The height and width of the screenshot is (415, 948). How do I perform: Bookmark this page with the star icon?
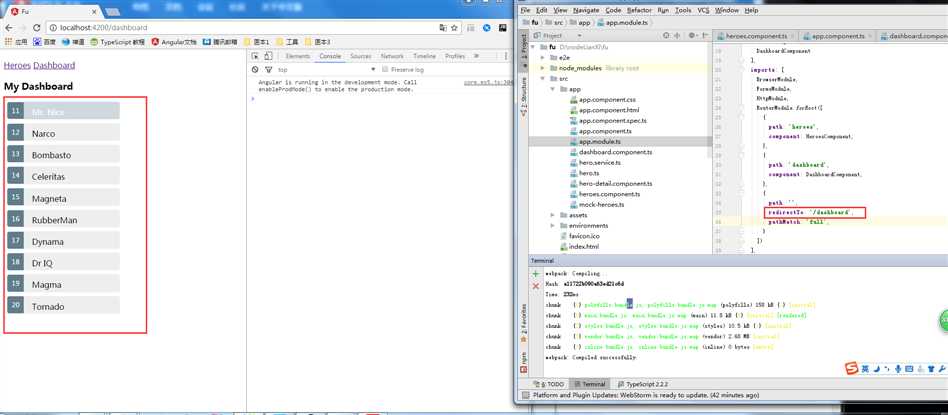454,28
